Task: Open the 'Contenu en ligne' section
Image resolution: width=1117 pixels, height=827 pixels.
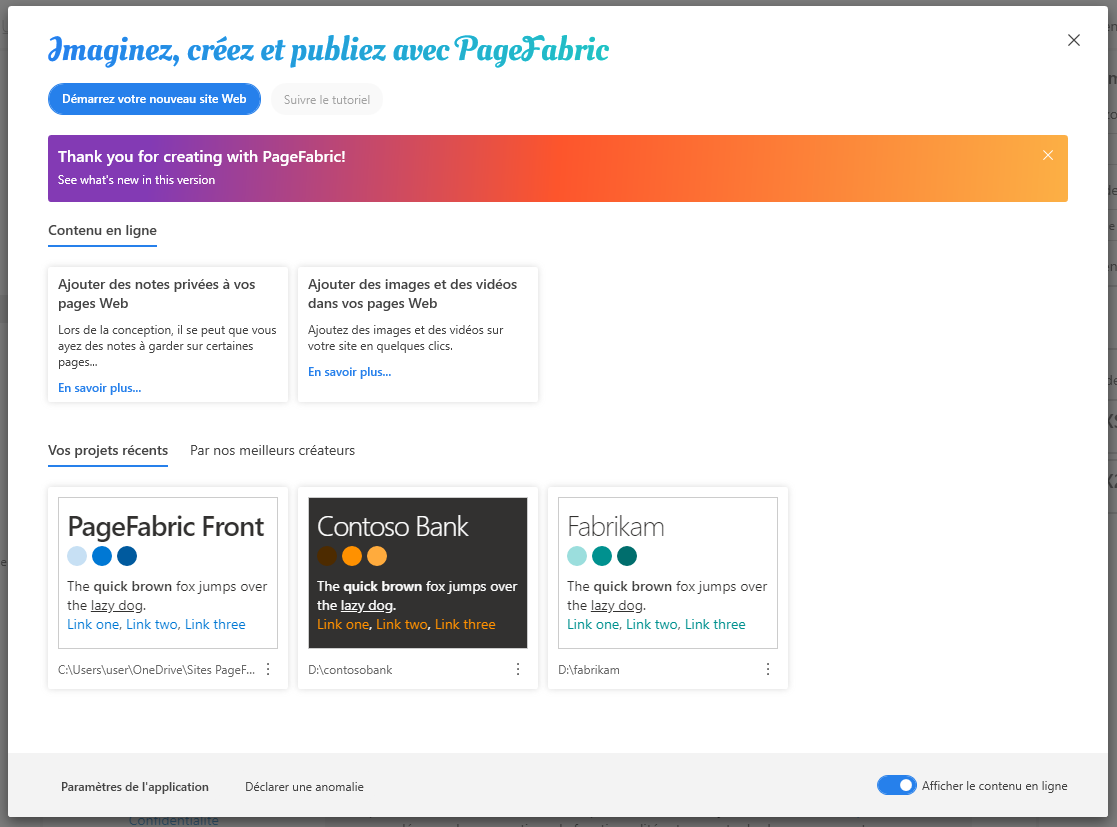Action: pyautogui.click(x=102, y=230)
